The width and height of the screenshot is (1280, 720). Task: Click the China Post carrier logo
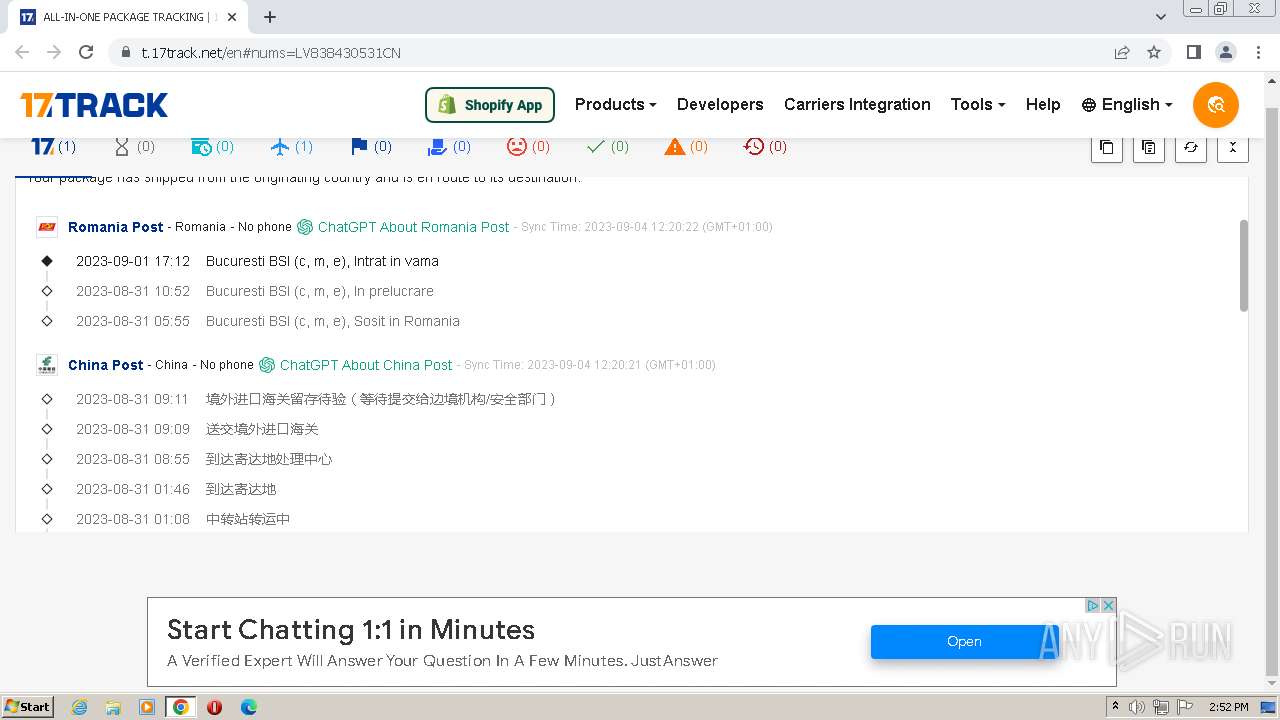47,365
